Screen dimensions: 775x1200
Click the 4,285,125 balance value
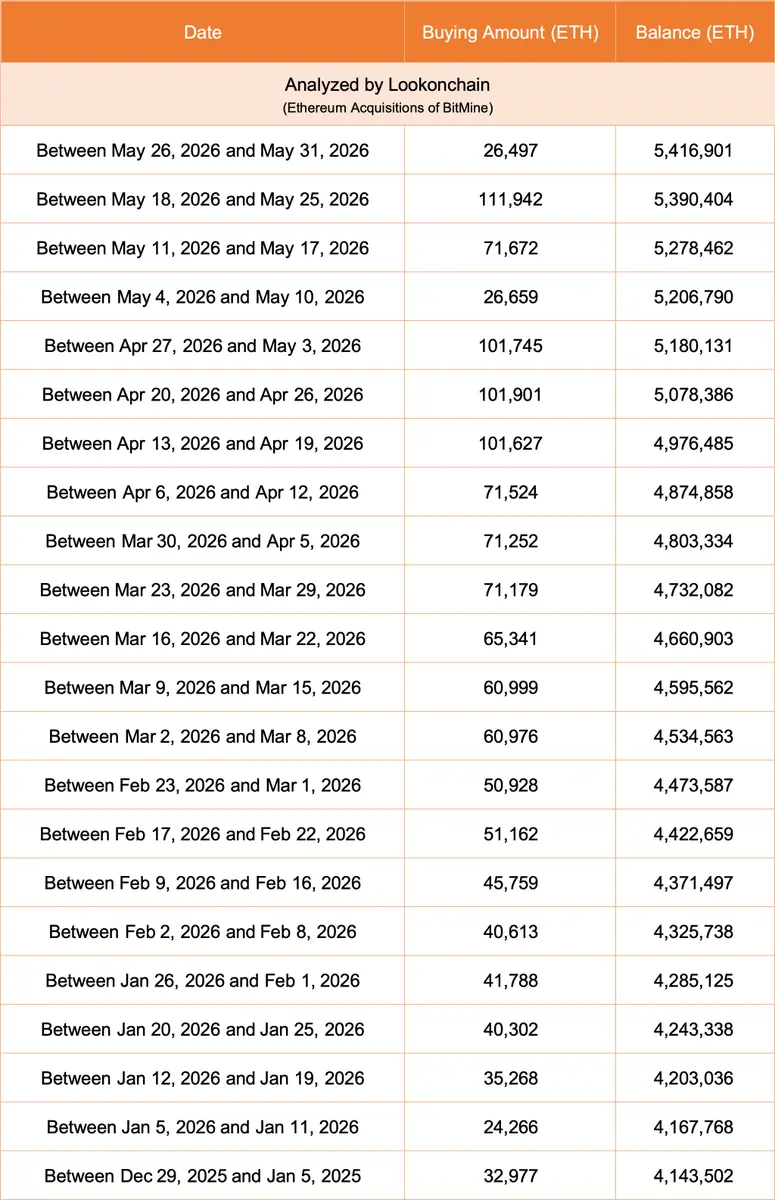[x=694, y=981]
